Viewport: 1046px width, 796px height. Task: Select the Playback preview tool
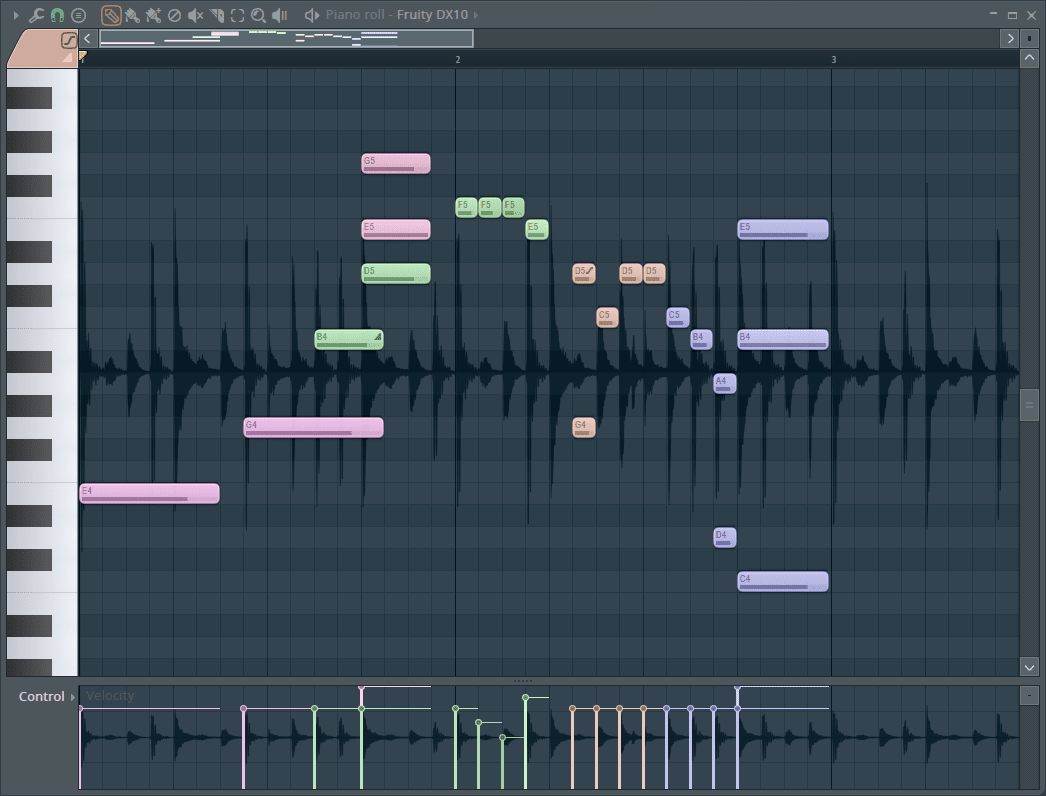click(278, 14)
